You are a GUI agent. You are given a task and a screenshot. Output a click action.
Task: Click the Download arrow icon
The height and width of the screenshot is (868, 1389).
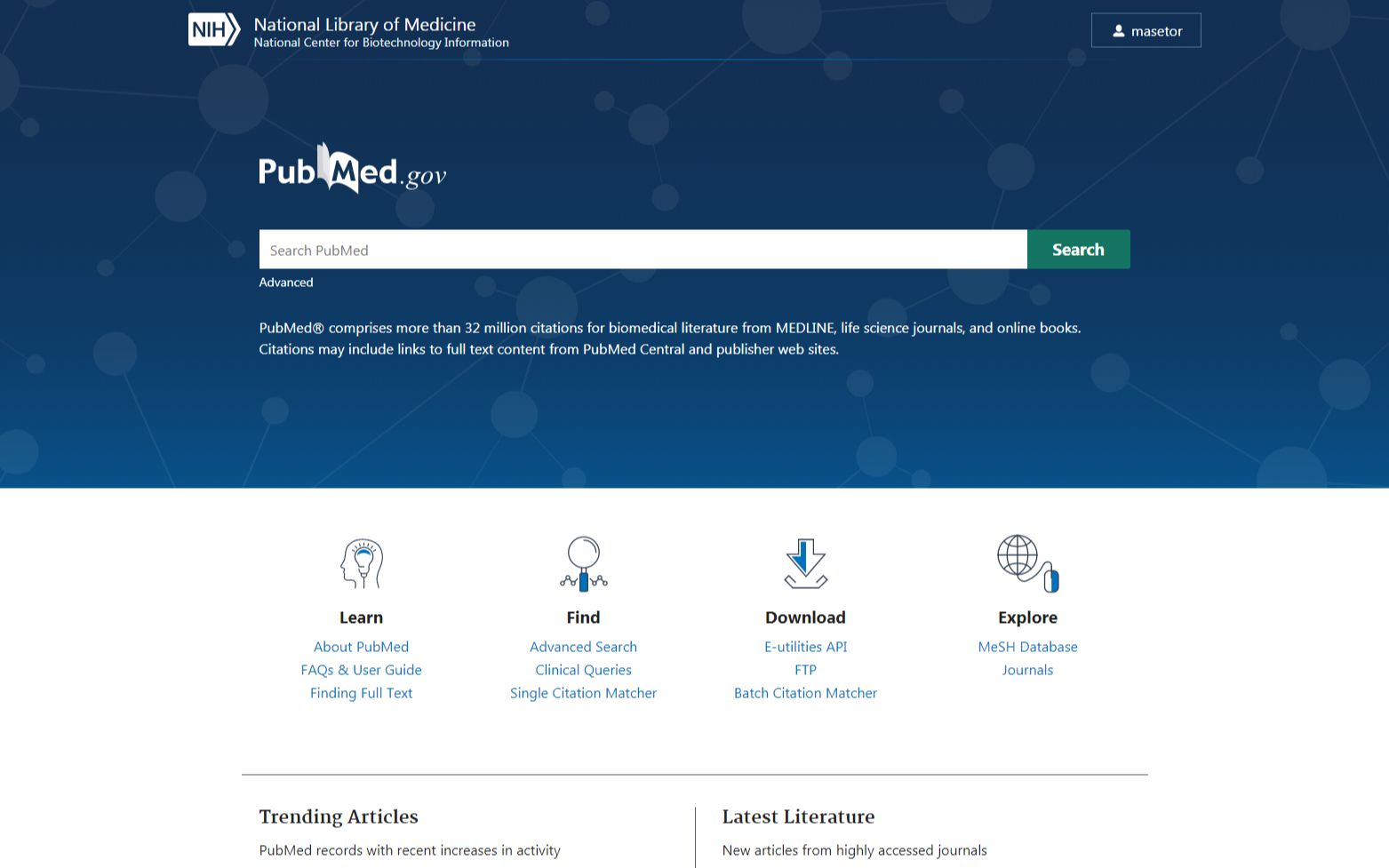pyautogui.click(x=806, y=563)
